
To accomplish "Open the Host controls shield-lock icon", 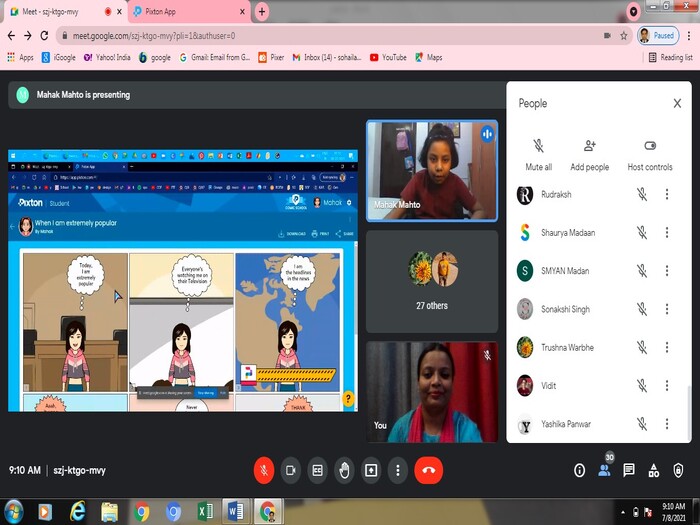I will (x=678, y=470).
